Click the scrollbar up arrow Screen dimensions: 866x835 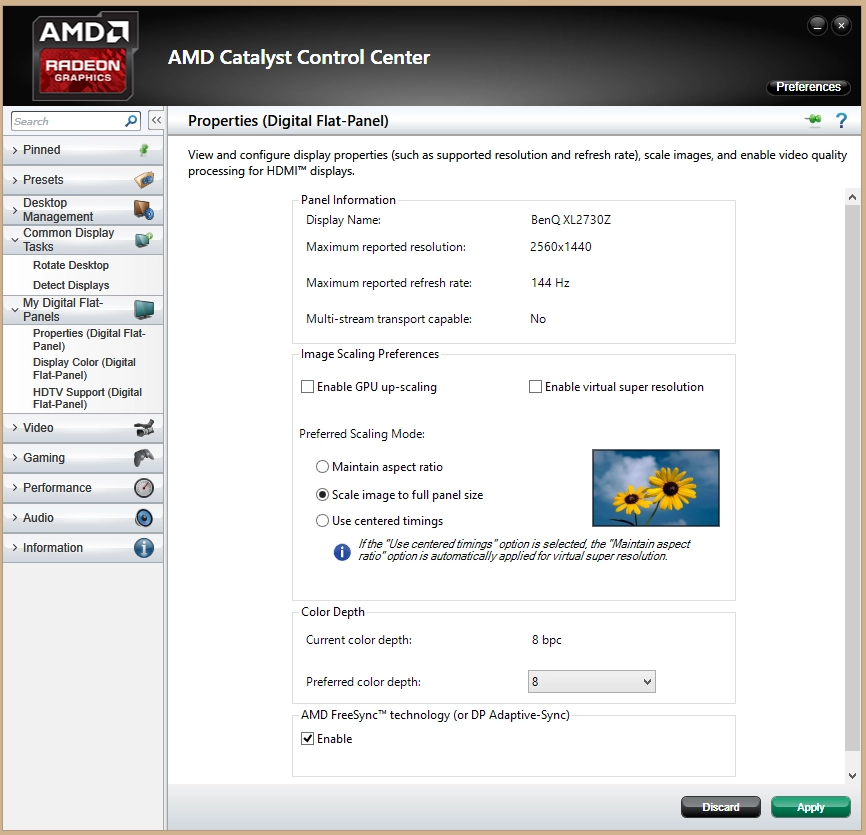[x=852, y=197]
